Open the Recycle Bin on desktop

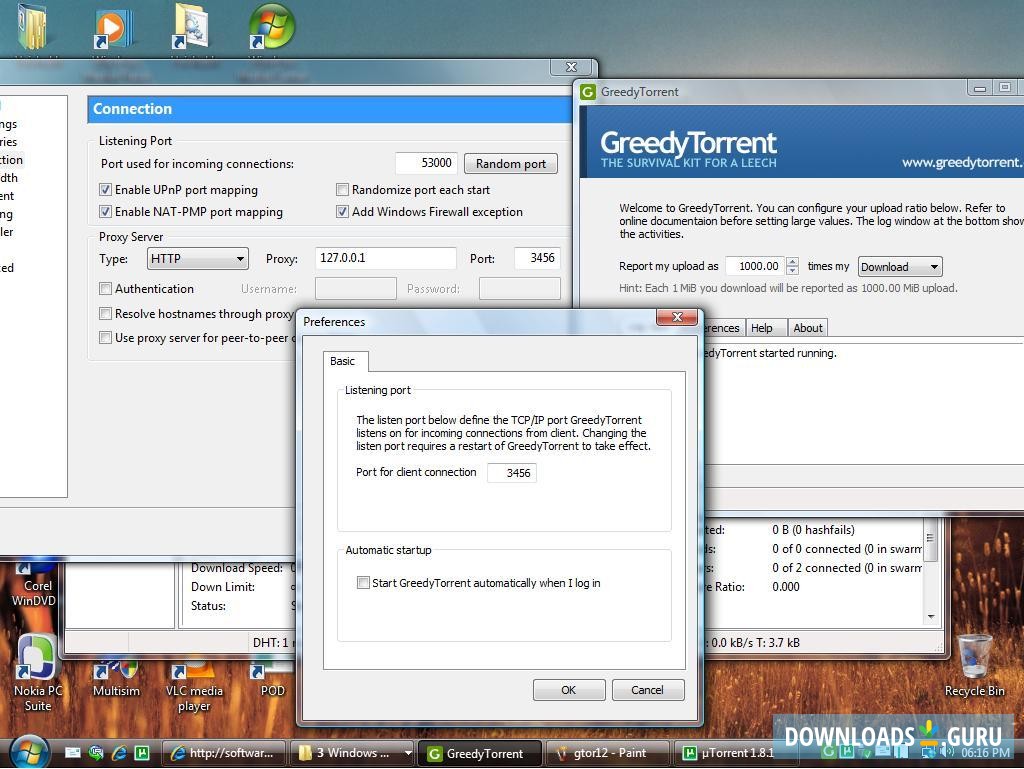974,665
